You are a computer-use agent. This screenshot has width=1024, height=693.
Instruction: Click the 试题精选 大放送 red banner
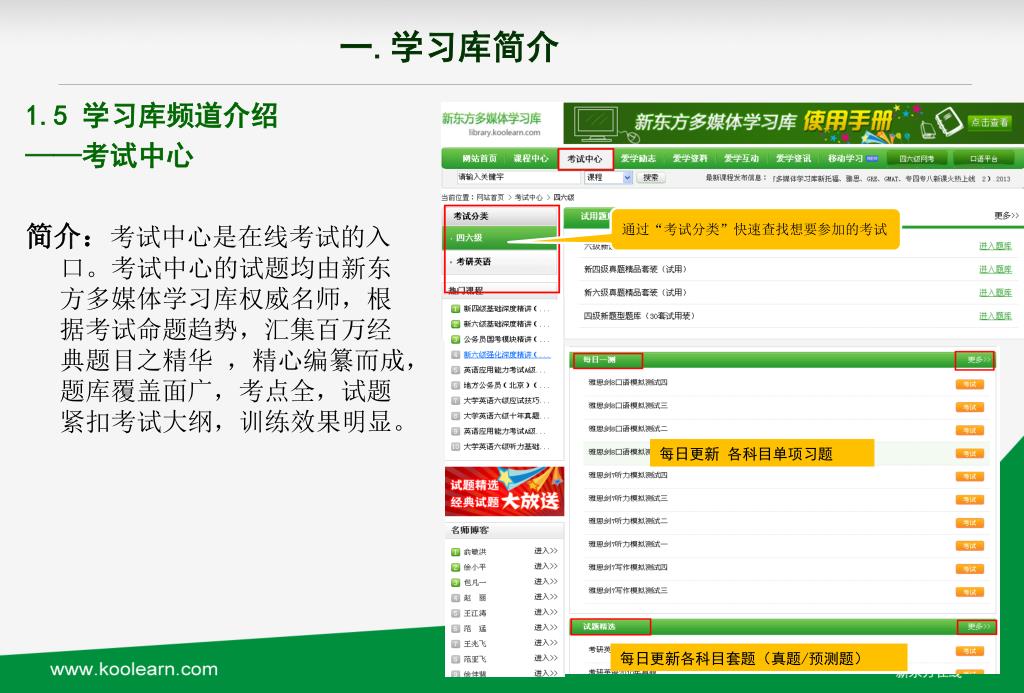(504, 491)
